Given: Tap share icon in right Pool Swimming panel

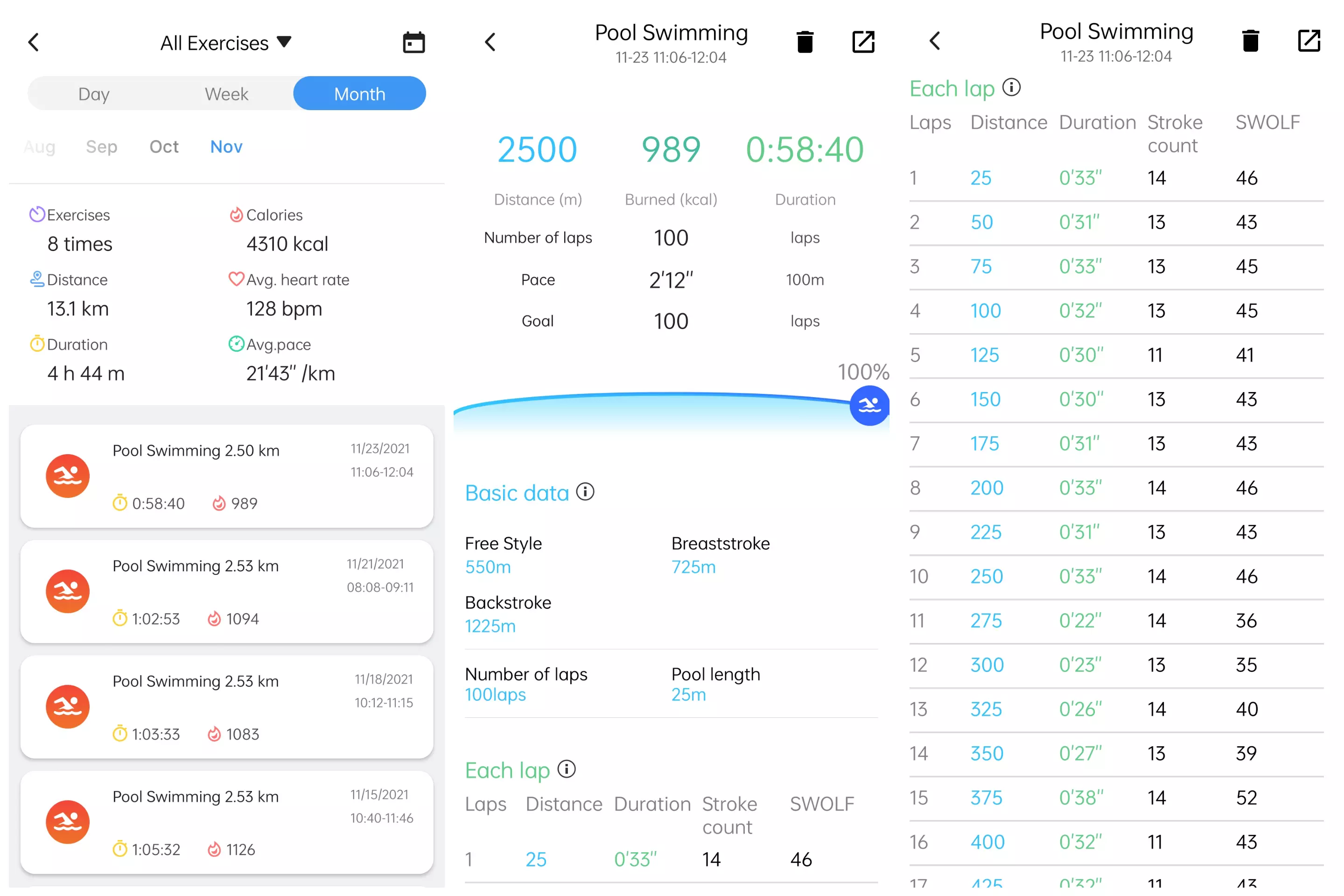Looking at the screenshot, I should [1309, 41].
